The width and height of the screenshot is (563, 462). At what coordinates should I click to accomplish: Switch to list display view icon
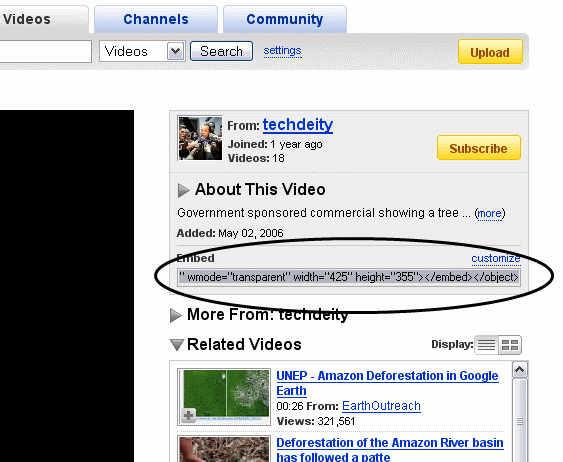pyautogui.click(x=486, y=345)
